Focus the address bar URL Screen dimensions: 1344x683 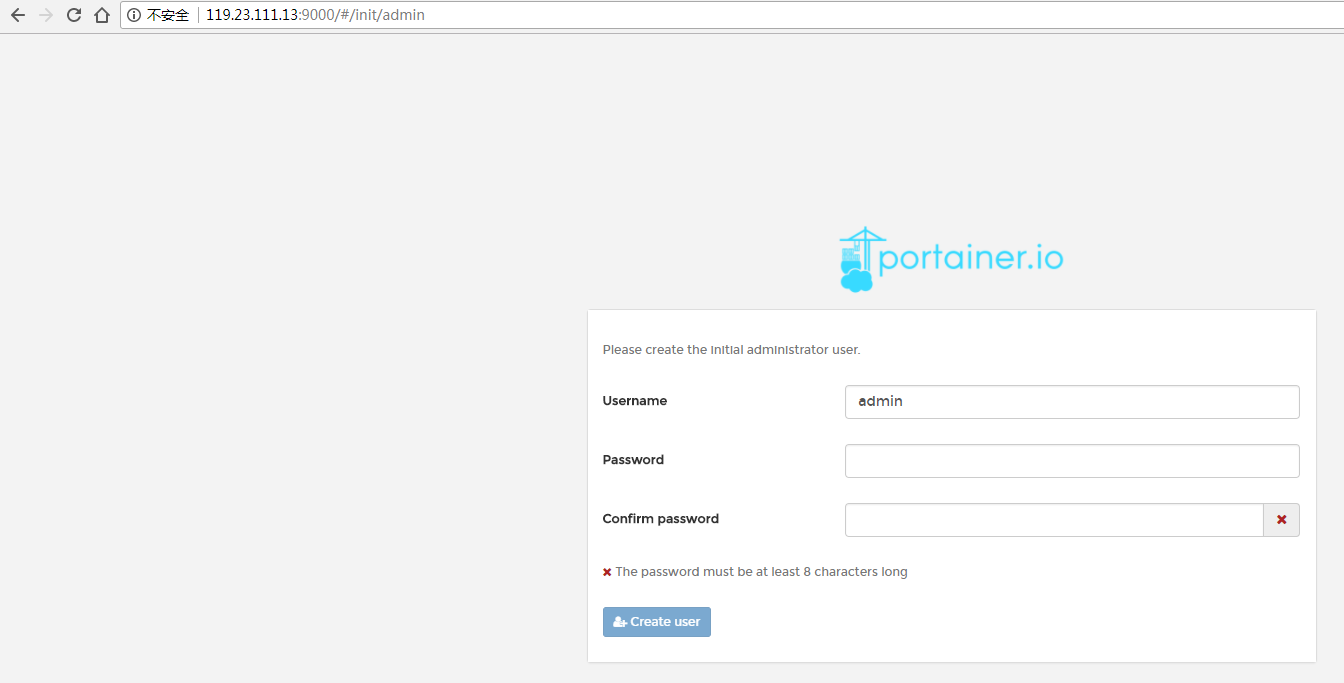tap(315, 15)
